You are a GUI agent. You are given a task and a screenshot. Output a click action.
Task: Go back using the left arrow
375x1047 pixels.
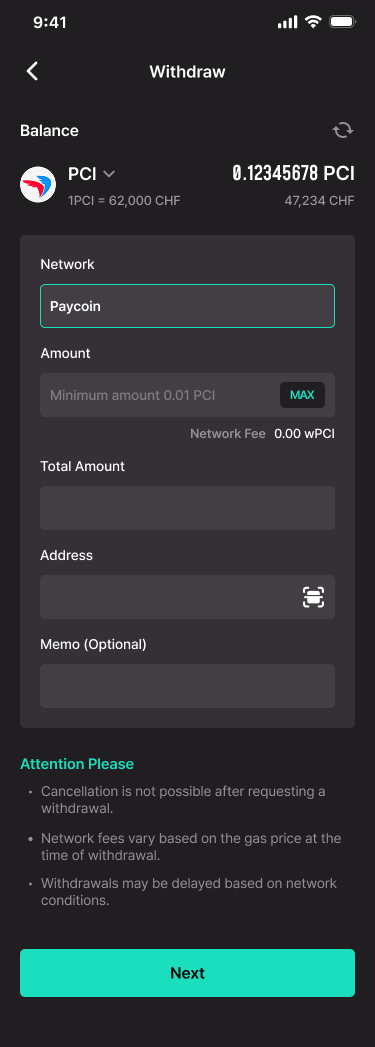point(32,71)
